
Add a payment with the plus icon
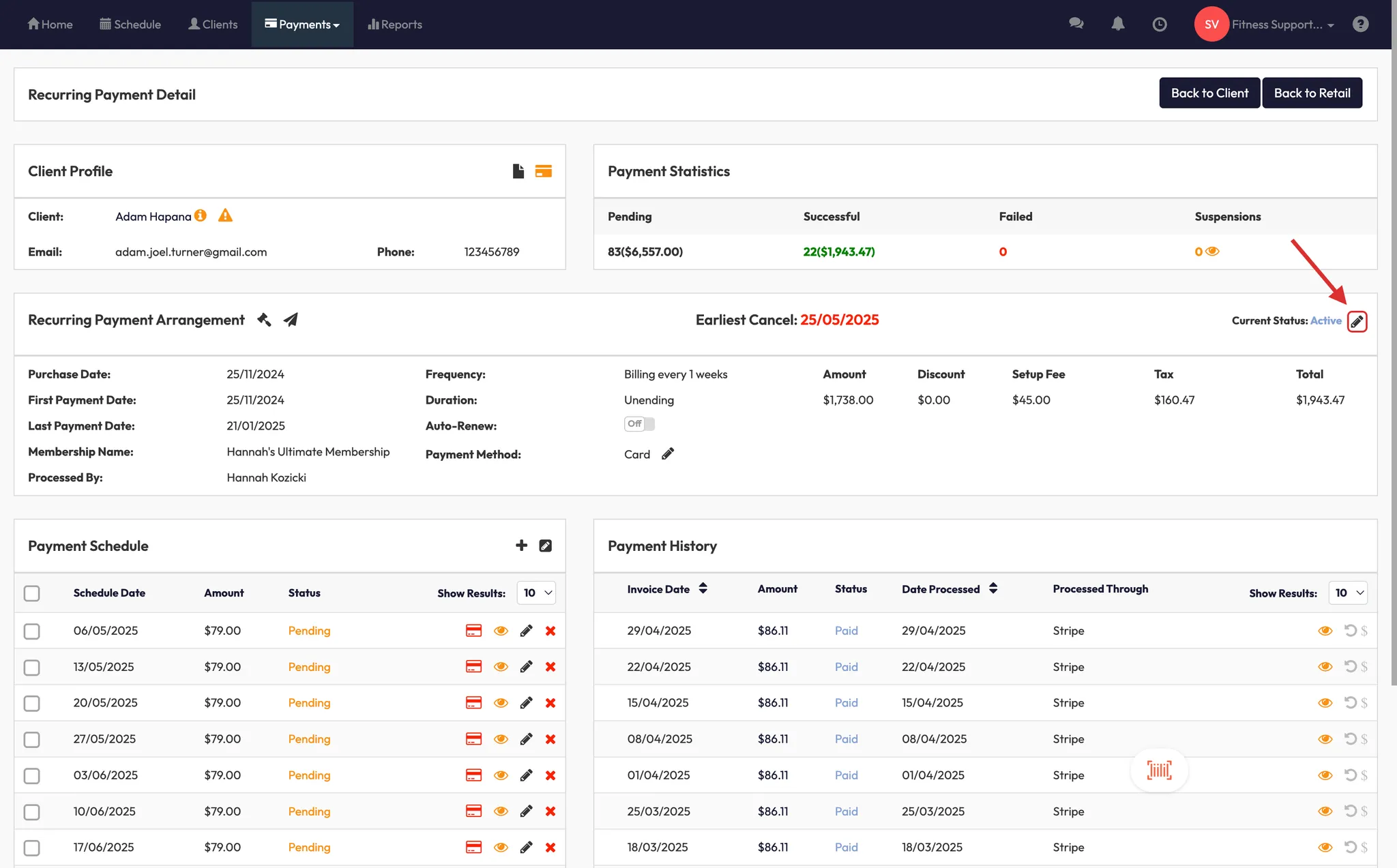click(521, 545)
